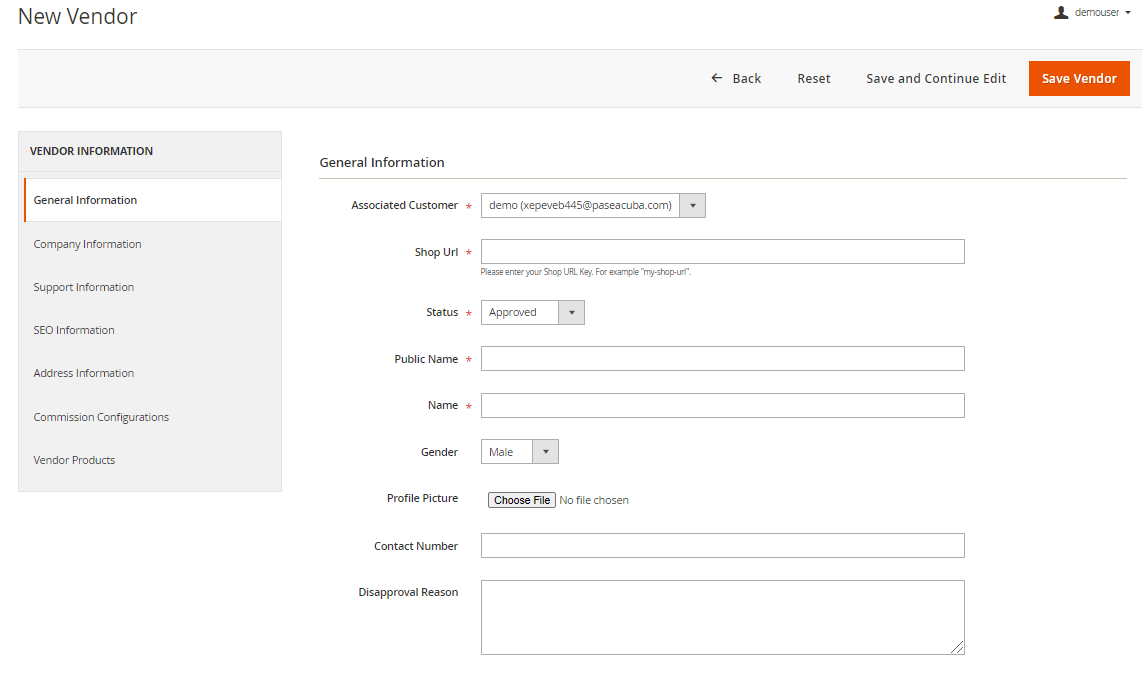The height and width of the screenshot is (676, 1144).
Task: Go to SEO Information tab
Action: [74, 330]
